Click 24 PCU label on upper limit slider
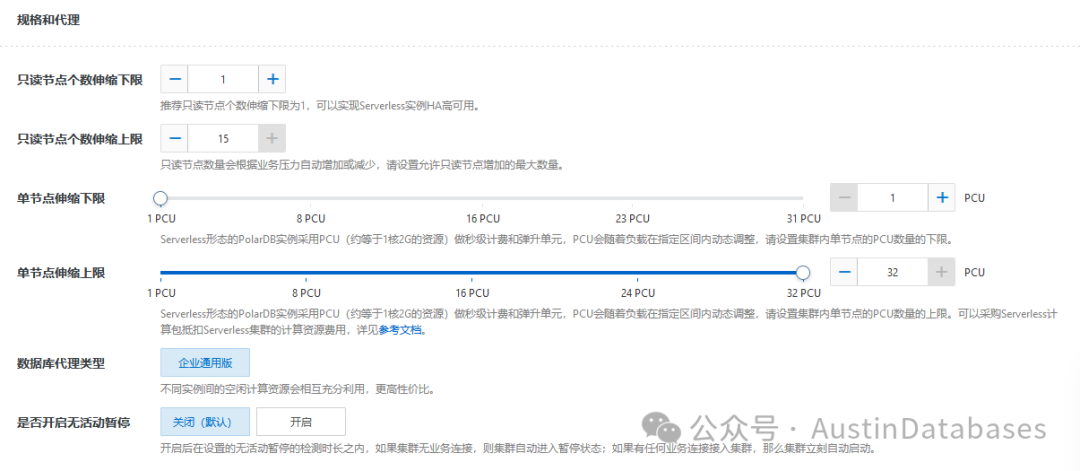 point(637,293)
